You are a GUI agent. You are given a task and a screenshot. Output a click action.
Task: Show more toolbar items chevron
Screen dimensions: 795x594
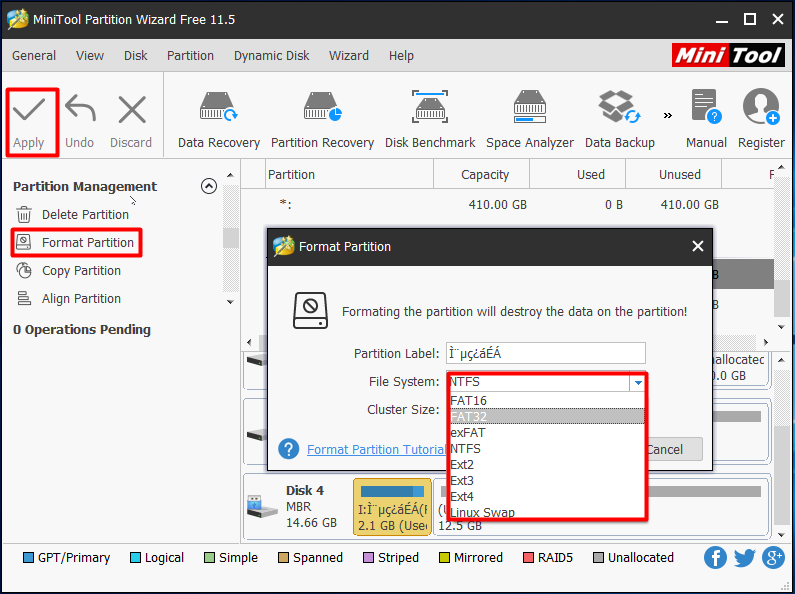(668, 116)
